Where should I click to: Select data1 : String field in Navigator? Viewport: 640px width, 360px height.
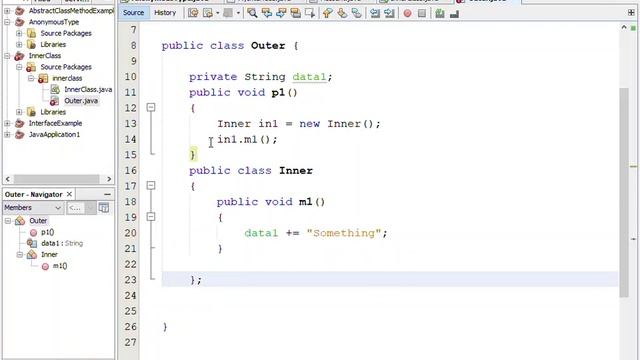point(62,243)
